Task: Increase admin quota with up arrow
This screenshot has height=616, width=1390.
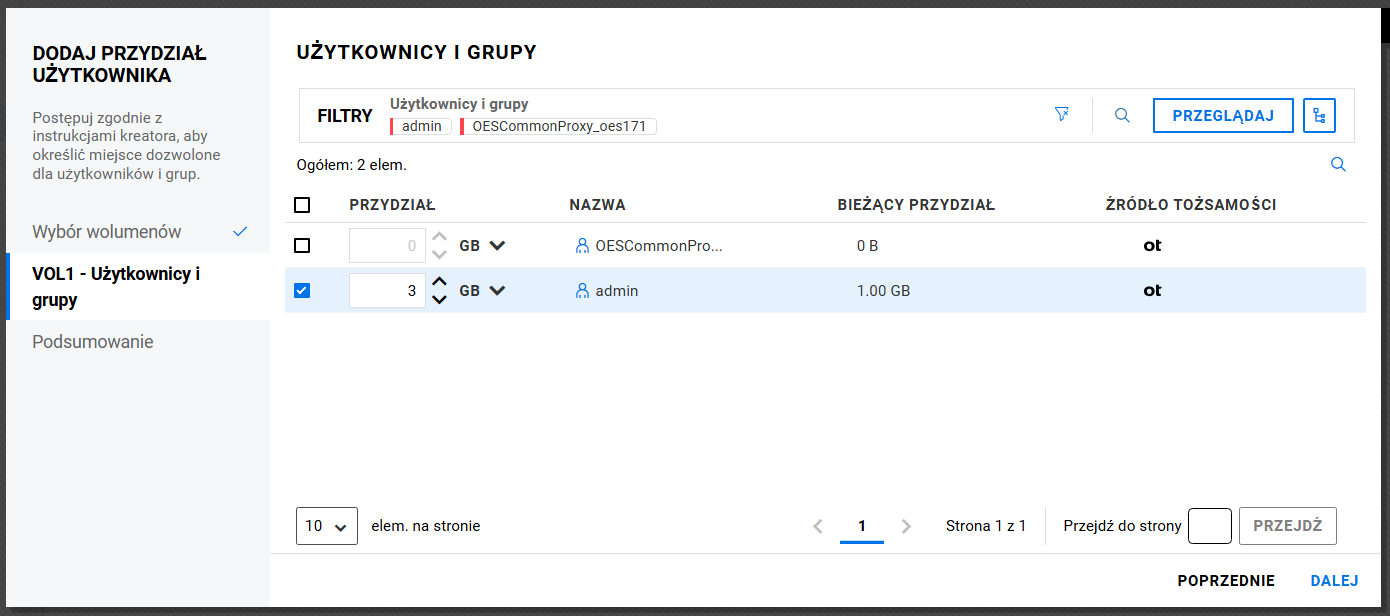Action: click(x=439, y=282)
